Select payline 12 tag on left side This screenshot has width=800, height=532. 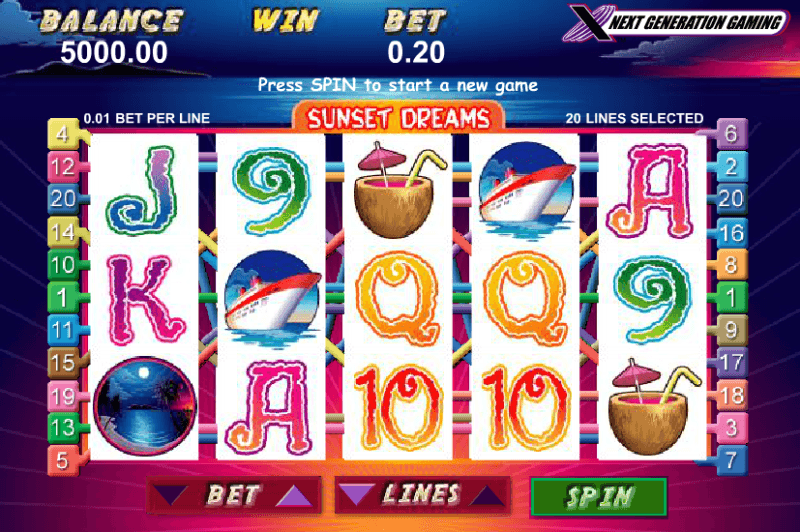[63, 167]
